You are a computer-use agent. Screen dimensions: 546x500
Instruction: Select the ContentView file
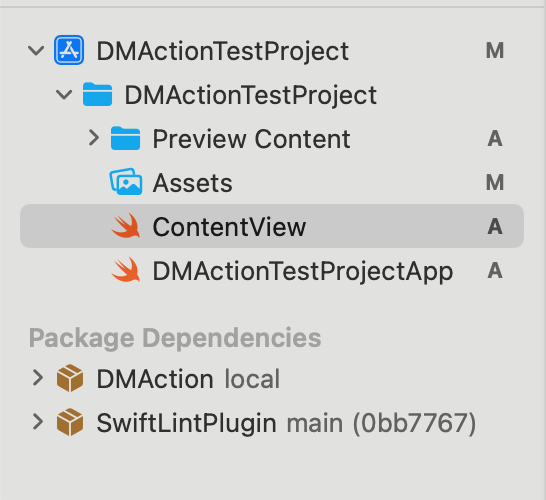[272, 226]
